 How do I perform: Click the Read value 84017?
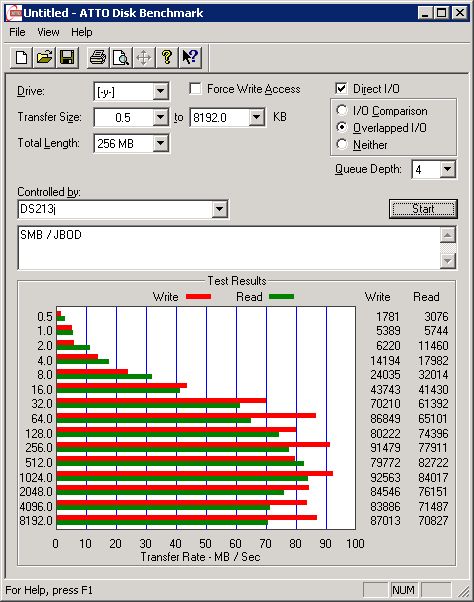pos(433,477)
